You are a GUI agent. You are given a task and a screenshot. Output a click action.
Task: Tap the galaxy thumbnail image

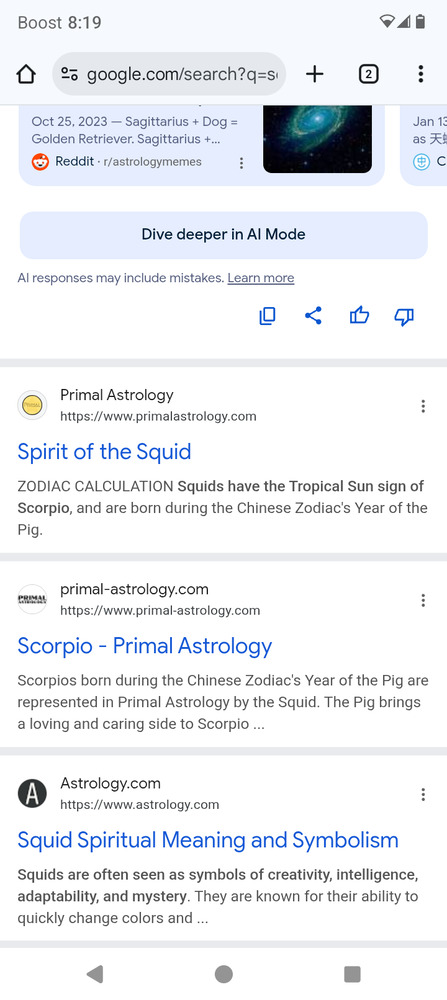318,139
